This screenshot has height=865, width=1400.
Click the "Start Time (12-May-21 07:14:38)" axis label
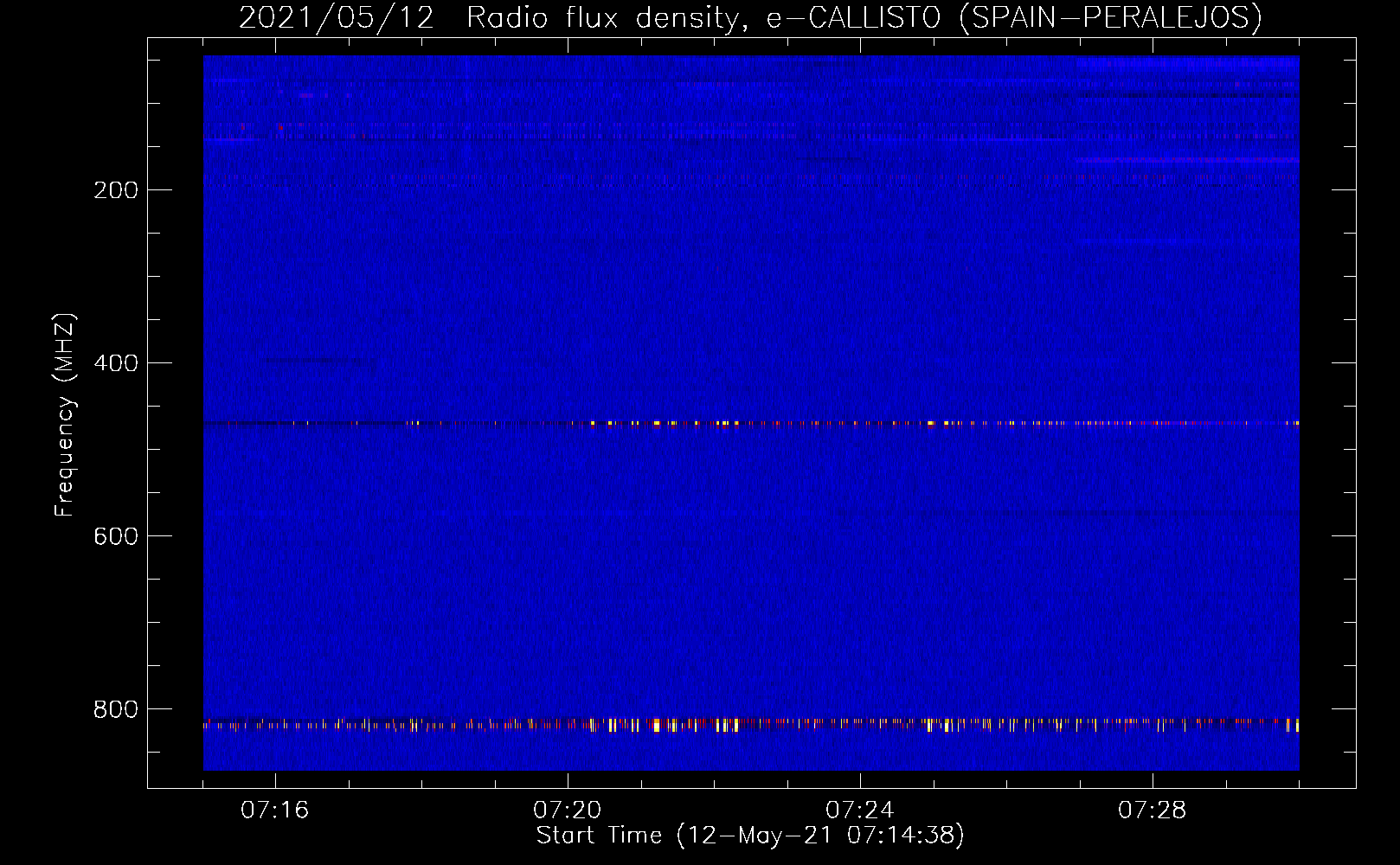[x=750, y=836]
